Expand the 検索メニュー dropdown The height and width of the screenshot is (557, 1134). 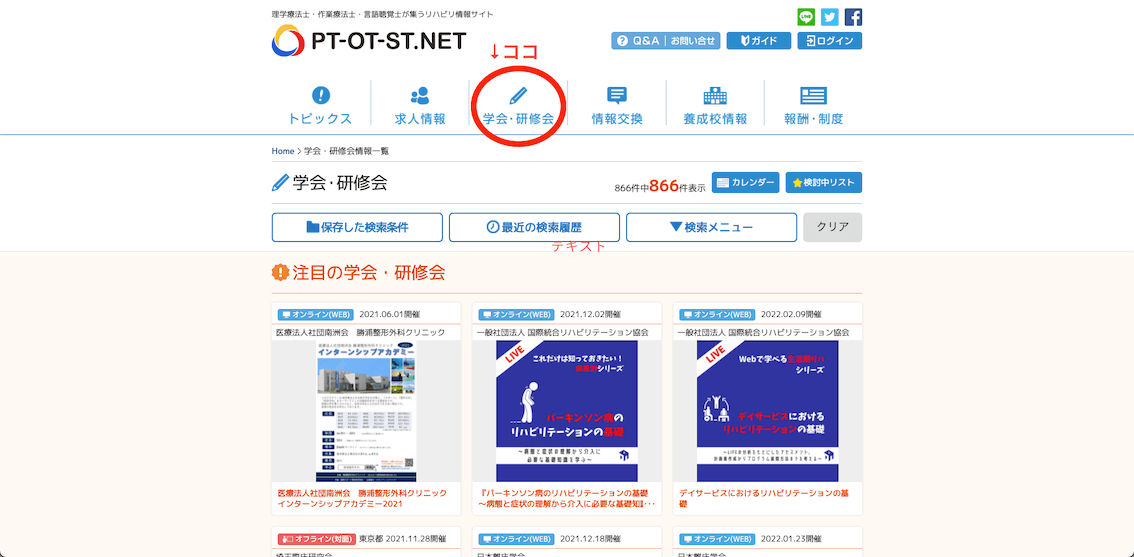712,227
